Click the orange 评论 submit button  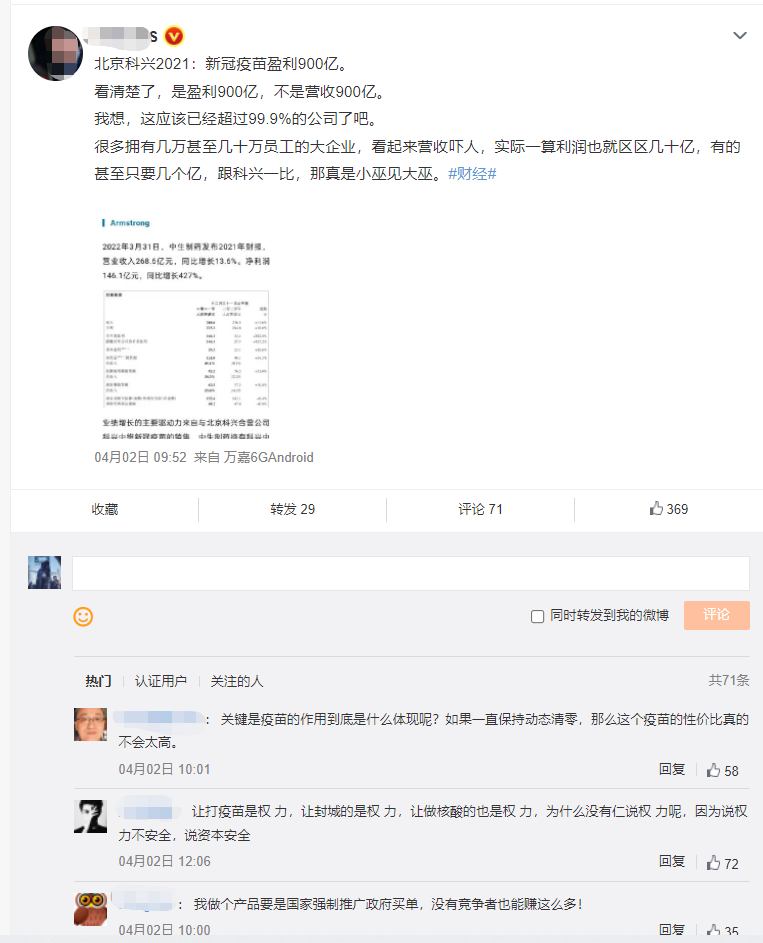tap(716, 615)
